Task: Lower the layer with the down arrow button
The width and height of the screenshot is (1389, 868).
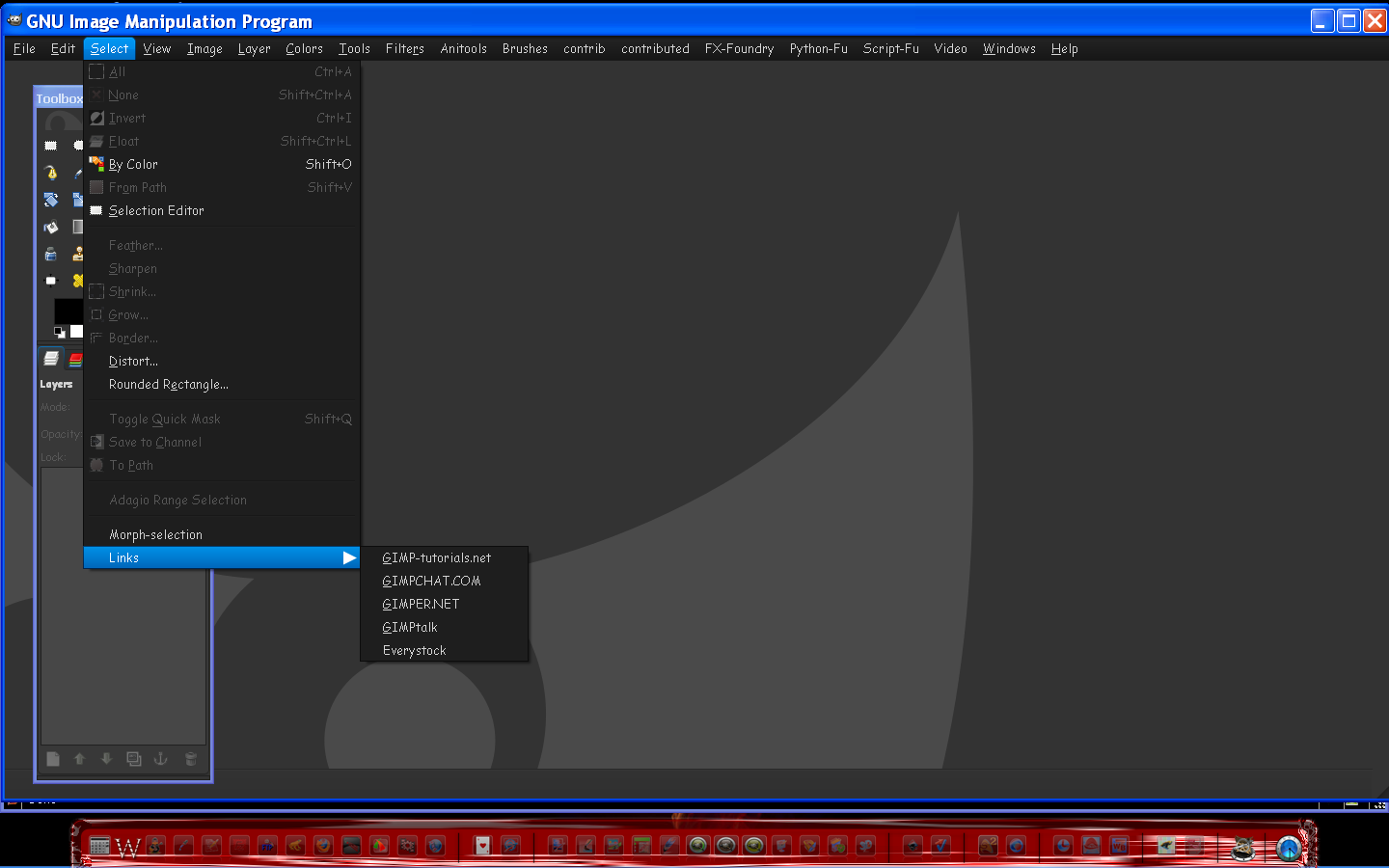Action: coord(106,759)
